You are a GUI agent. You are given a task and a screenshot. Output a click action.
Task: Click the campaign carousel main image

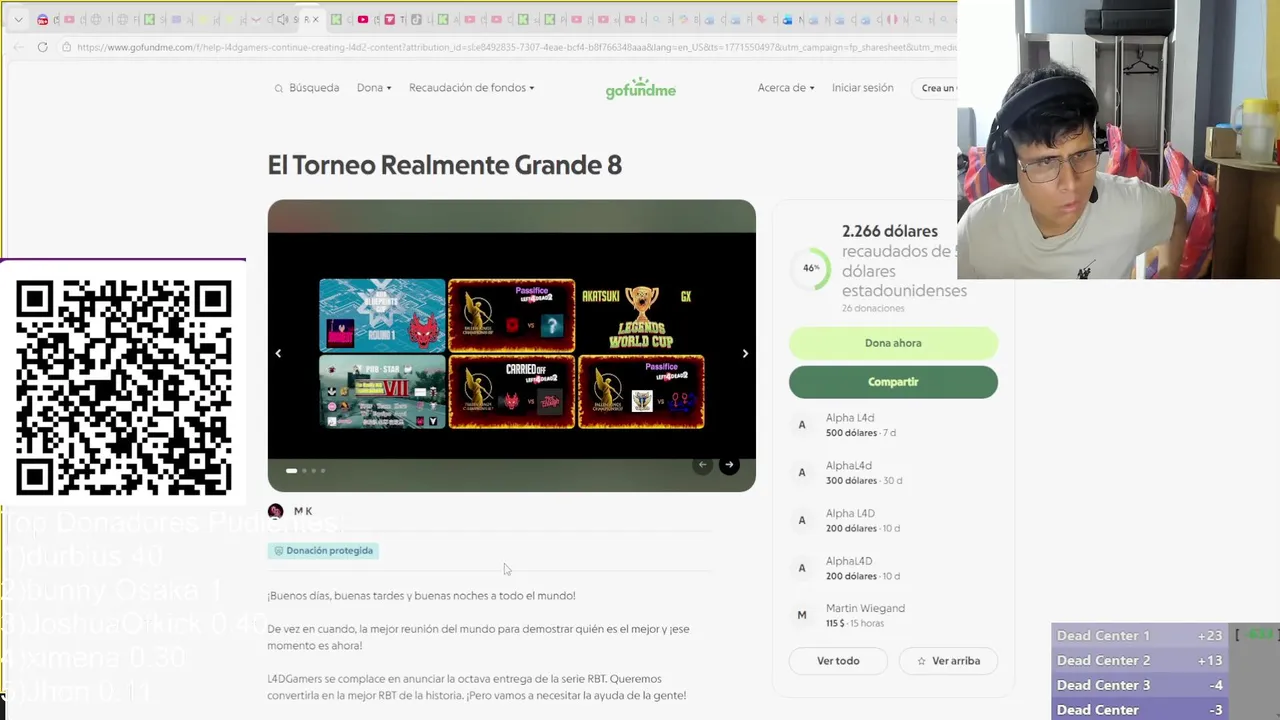click(511, 345)
